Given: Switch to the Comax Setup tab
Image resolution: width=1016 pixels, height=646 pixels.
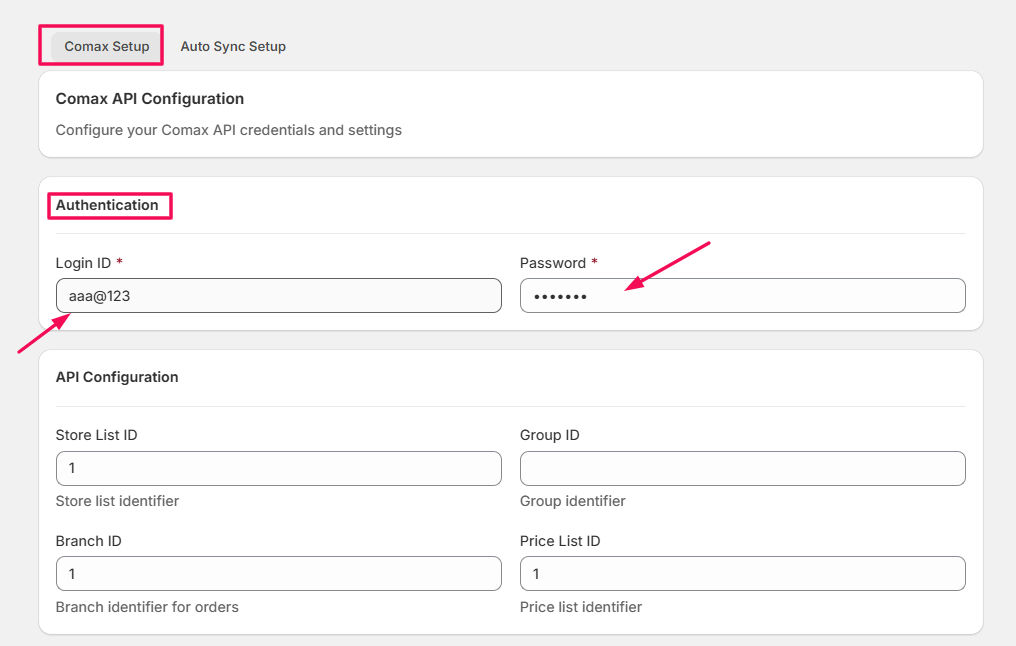Looking at the screenshot, I should point(106,46).
